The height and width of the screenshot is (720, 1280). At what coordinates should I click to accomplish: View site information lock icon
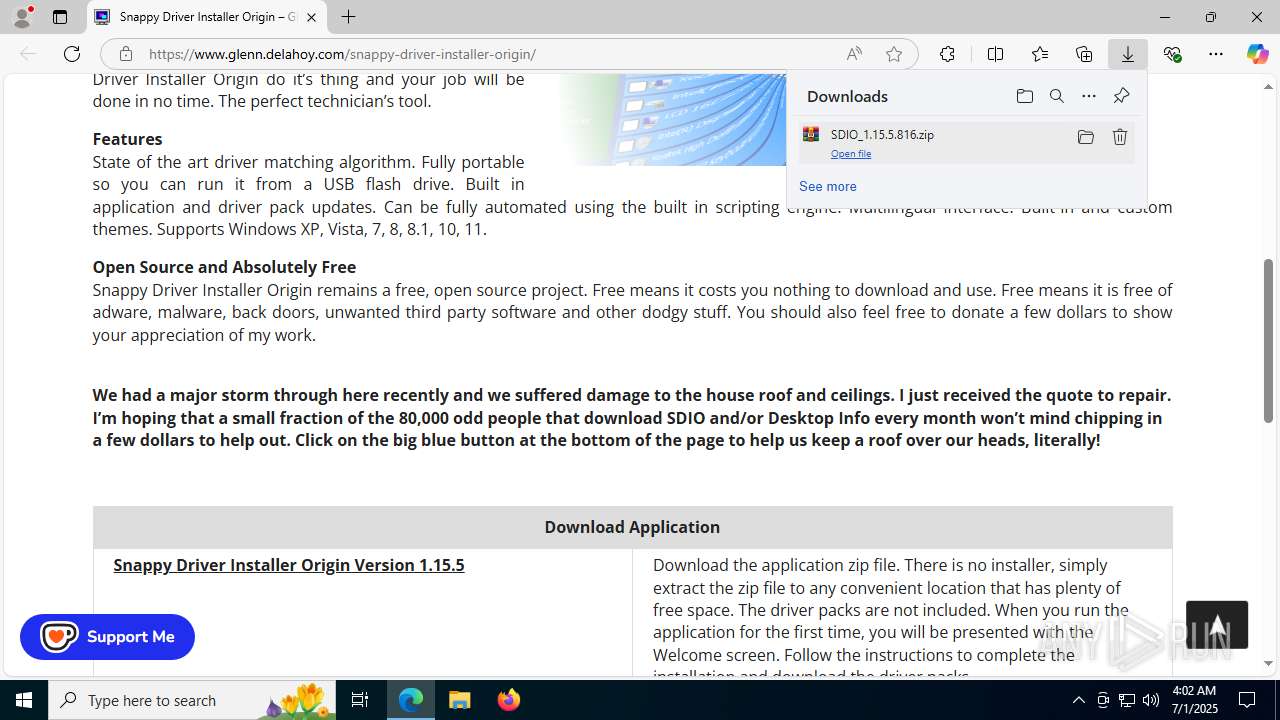pyautogui.click(x=126, y=54)
